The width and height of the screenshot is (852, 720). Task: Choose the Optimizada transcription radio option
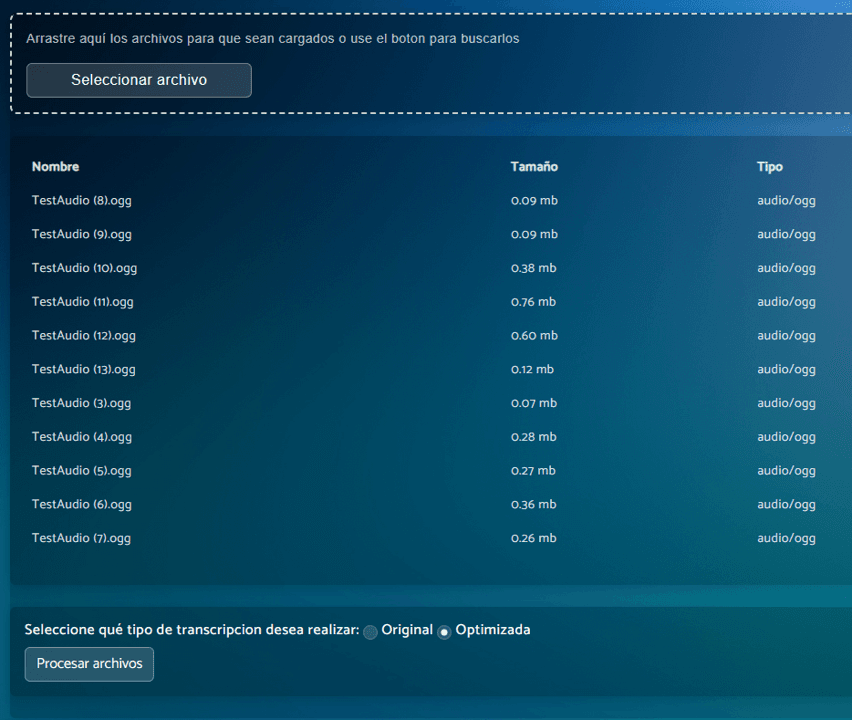(445, 632)
